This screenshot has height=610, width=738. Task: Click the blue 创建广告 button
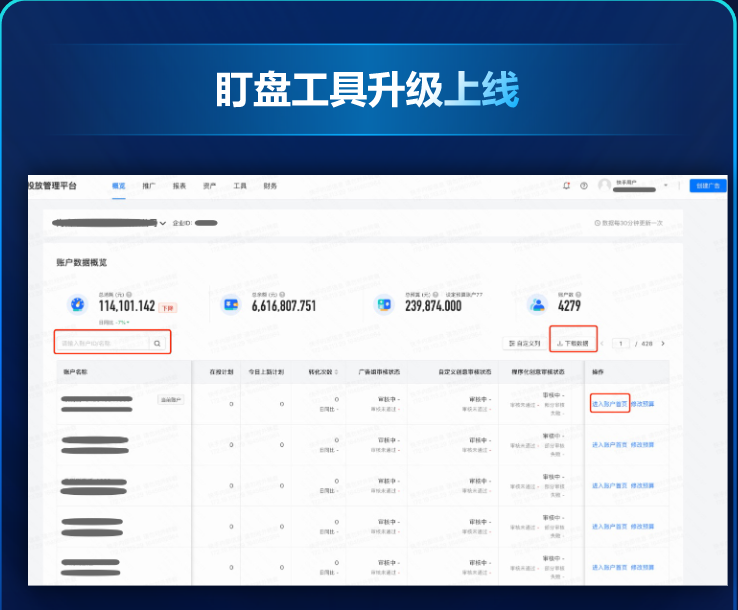[x=708, y=185]
